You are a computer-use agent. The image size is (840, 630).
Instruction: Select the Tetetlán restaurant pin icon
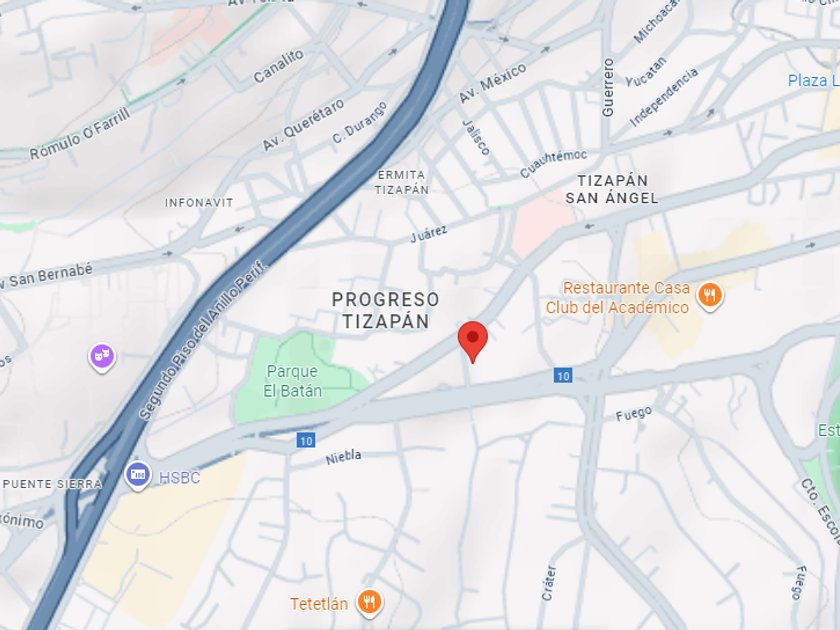coord(369,602)
